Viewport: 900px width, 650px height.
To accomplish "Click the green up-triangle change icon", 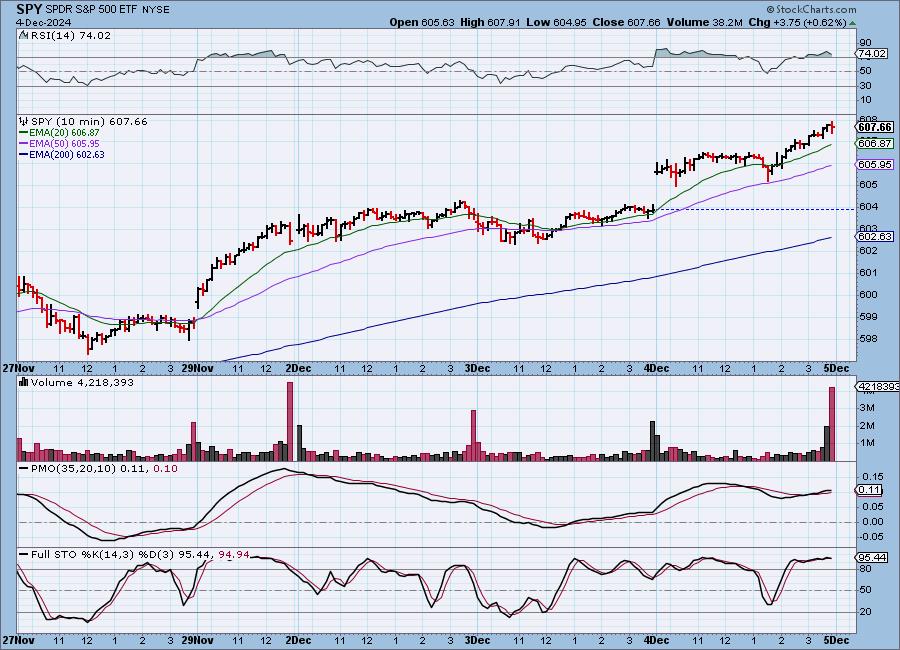I will pos(852,23).
